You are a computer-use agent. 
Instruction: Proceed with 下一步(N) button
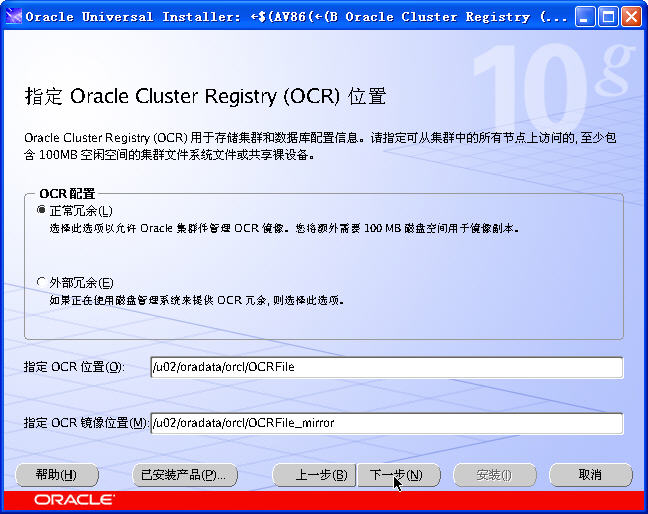coord(398,475)
